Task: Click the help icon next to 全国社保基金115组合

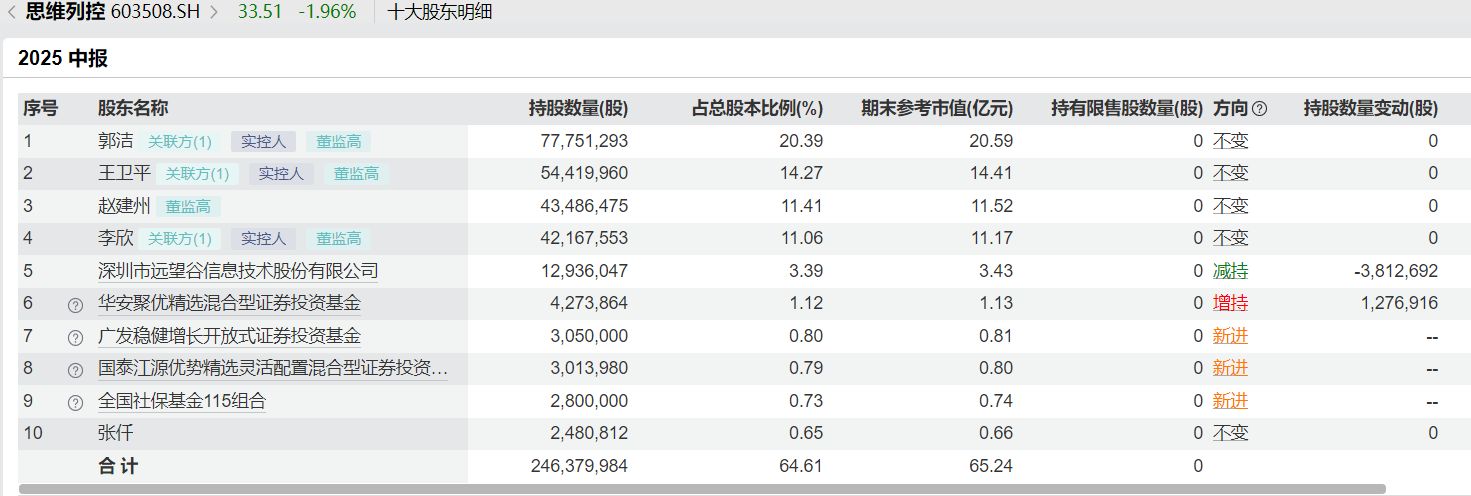Action: 75,404
